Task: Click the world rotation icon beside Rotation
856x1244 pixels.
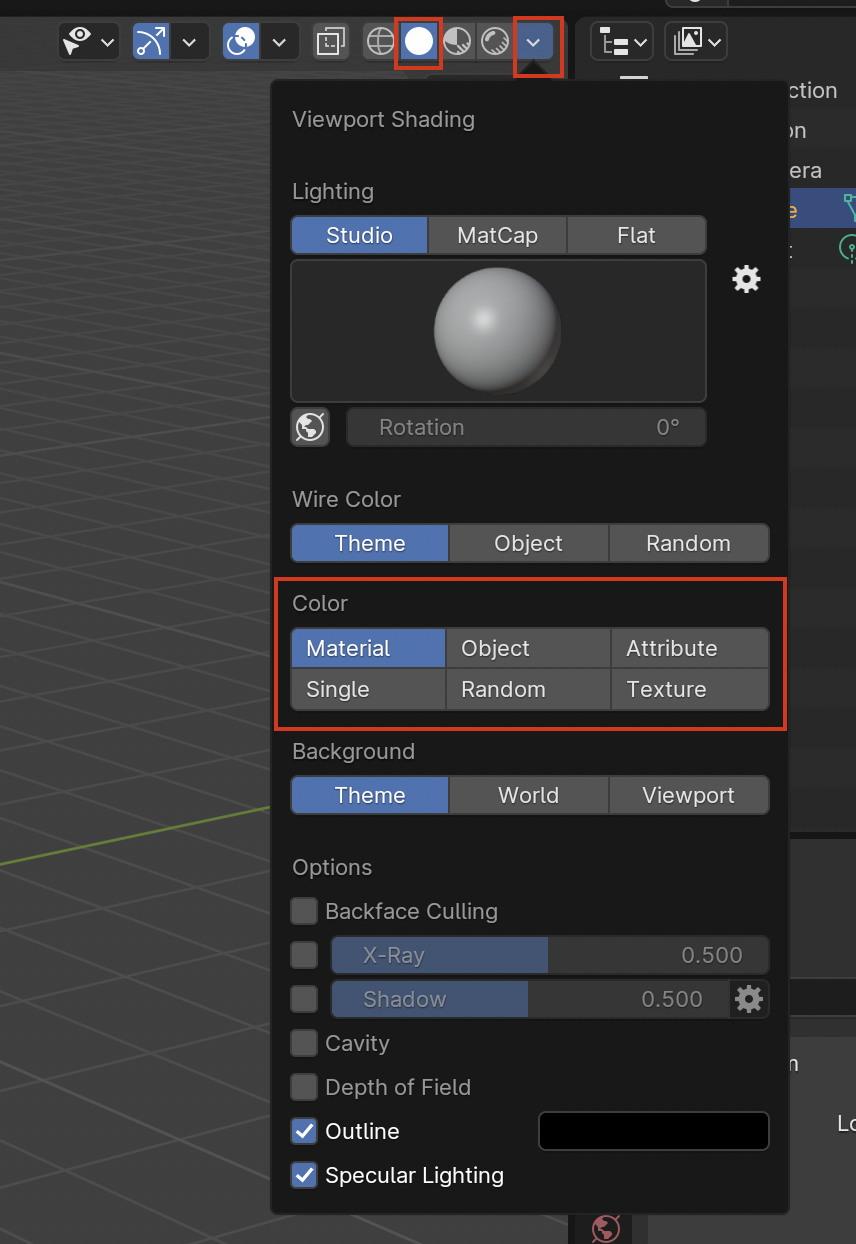Action: pyautogui.click(x=310, y=427)
